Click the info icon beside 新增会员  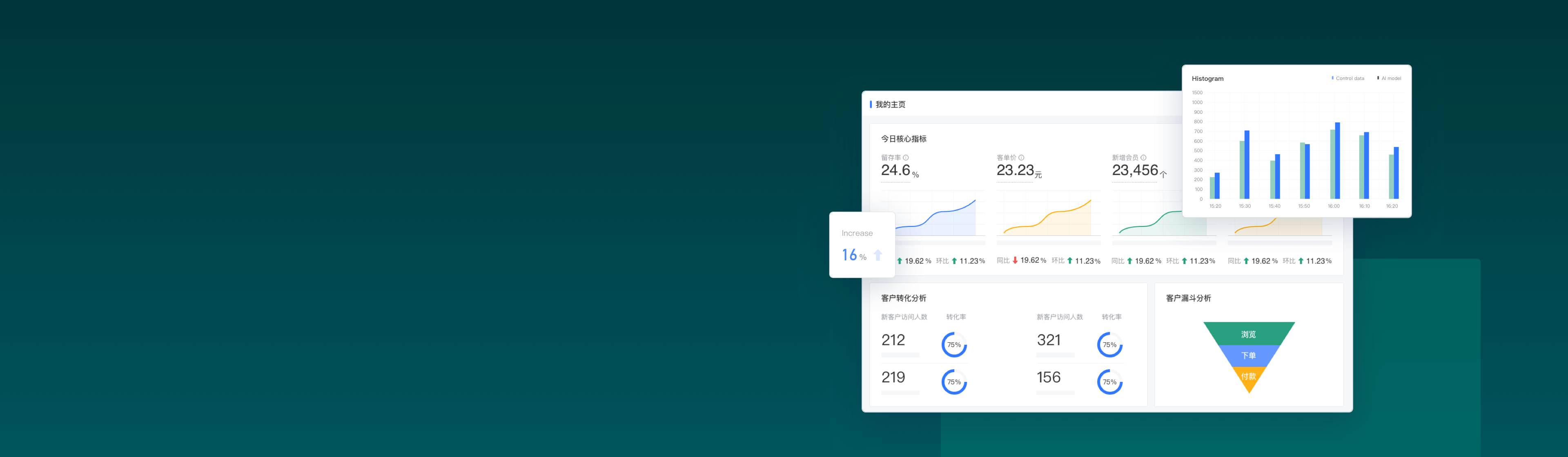pos(1143,158)
